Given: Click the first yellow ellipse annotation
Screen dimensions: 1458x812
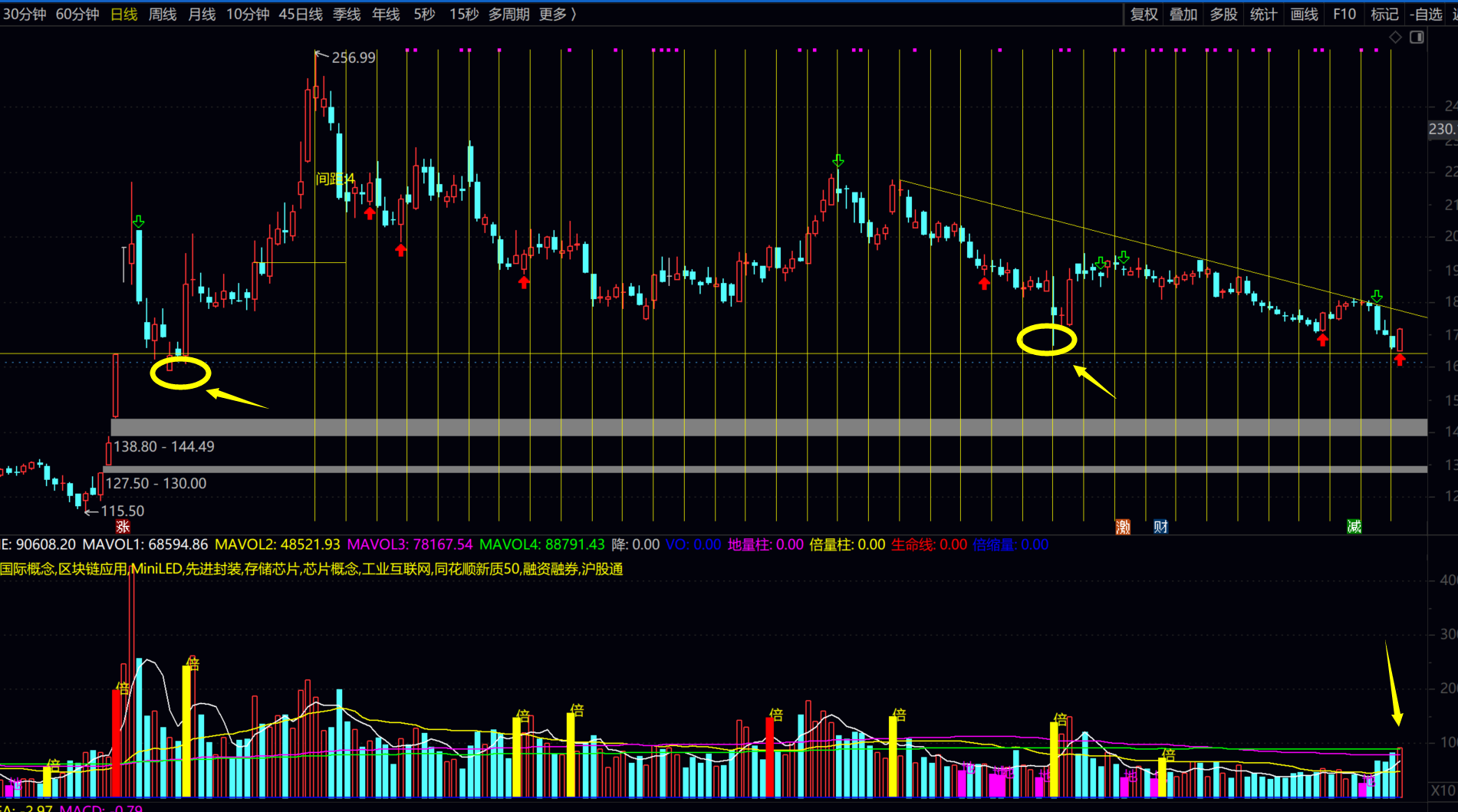Looking at the screenshot, I should [180, 373].
